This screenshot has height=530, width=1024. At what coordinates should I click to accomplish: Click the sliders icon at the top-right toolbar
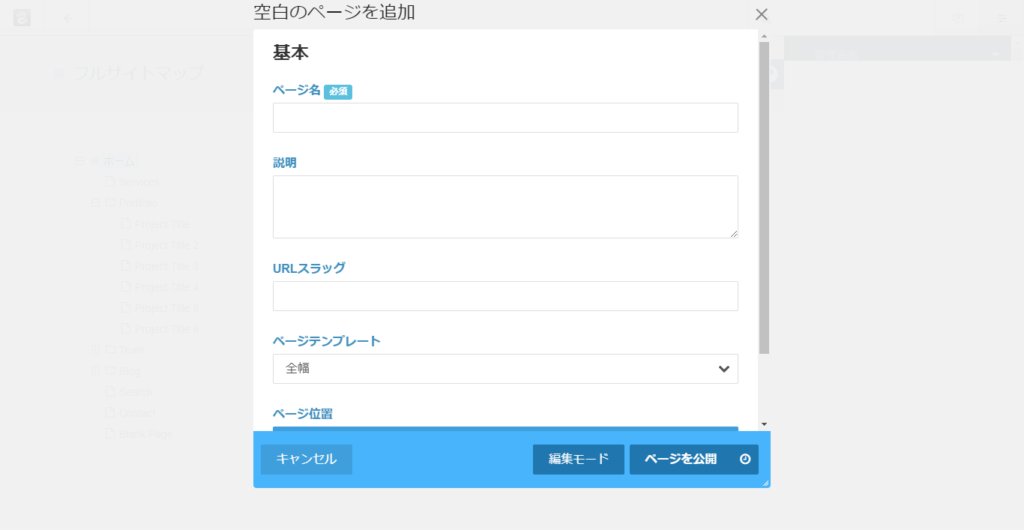click(x=1001, y=17)
